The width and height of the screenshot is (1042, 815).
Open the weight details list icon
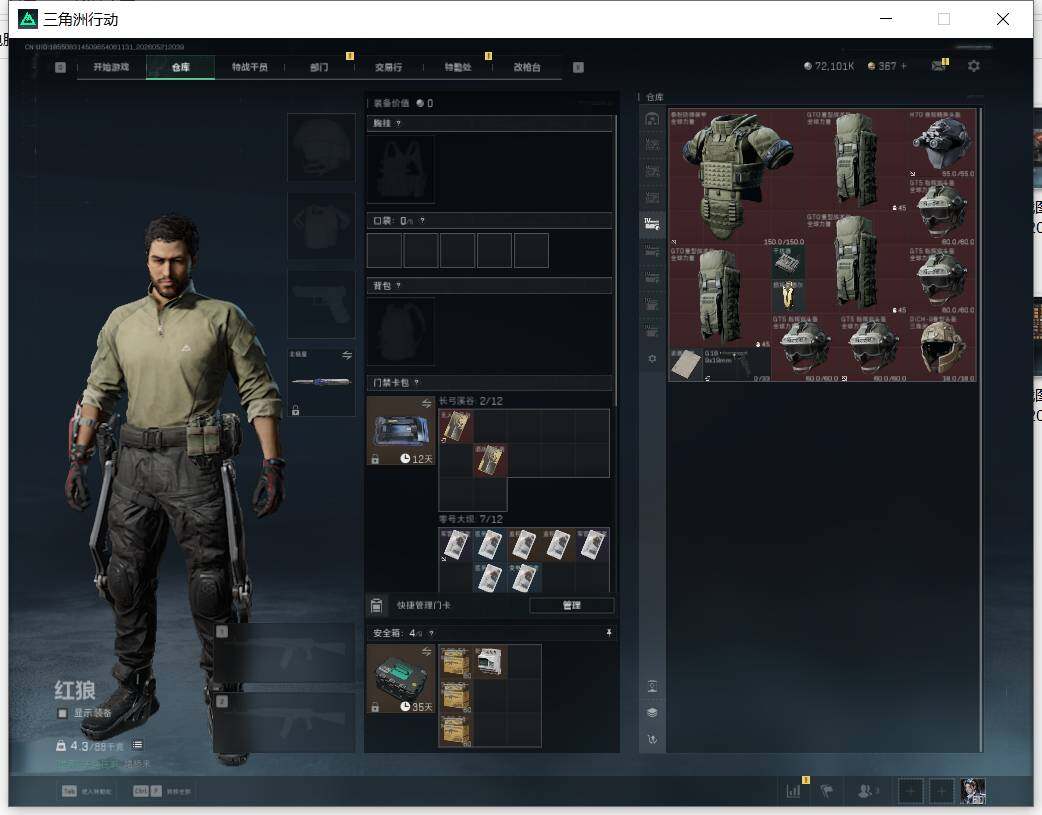coord(138,745)
